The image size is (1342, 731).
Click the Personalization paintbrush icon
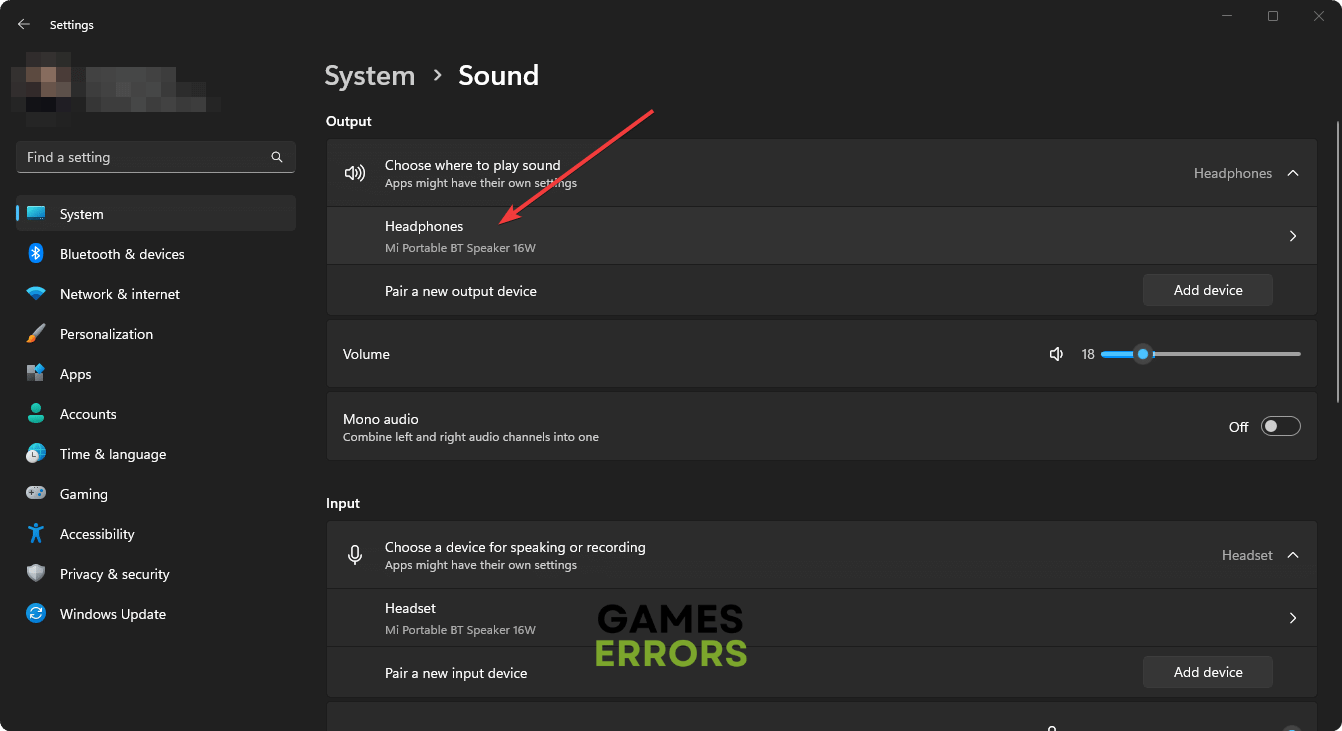[x=36, y=334]
